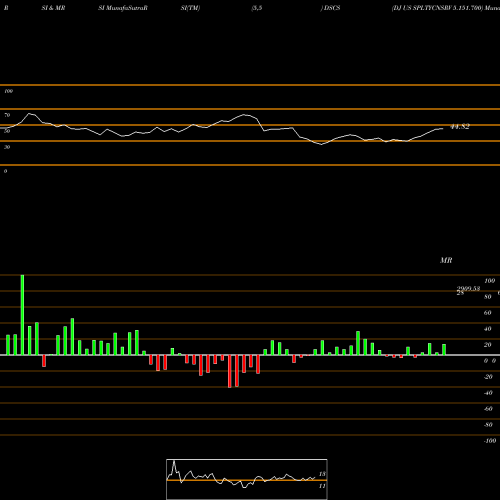
Task: Open the mini overview chart thumbnail
Action: pos(247,479)
